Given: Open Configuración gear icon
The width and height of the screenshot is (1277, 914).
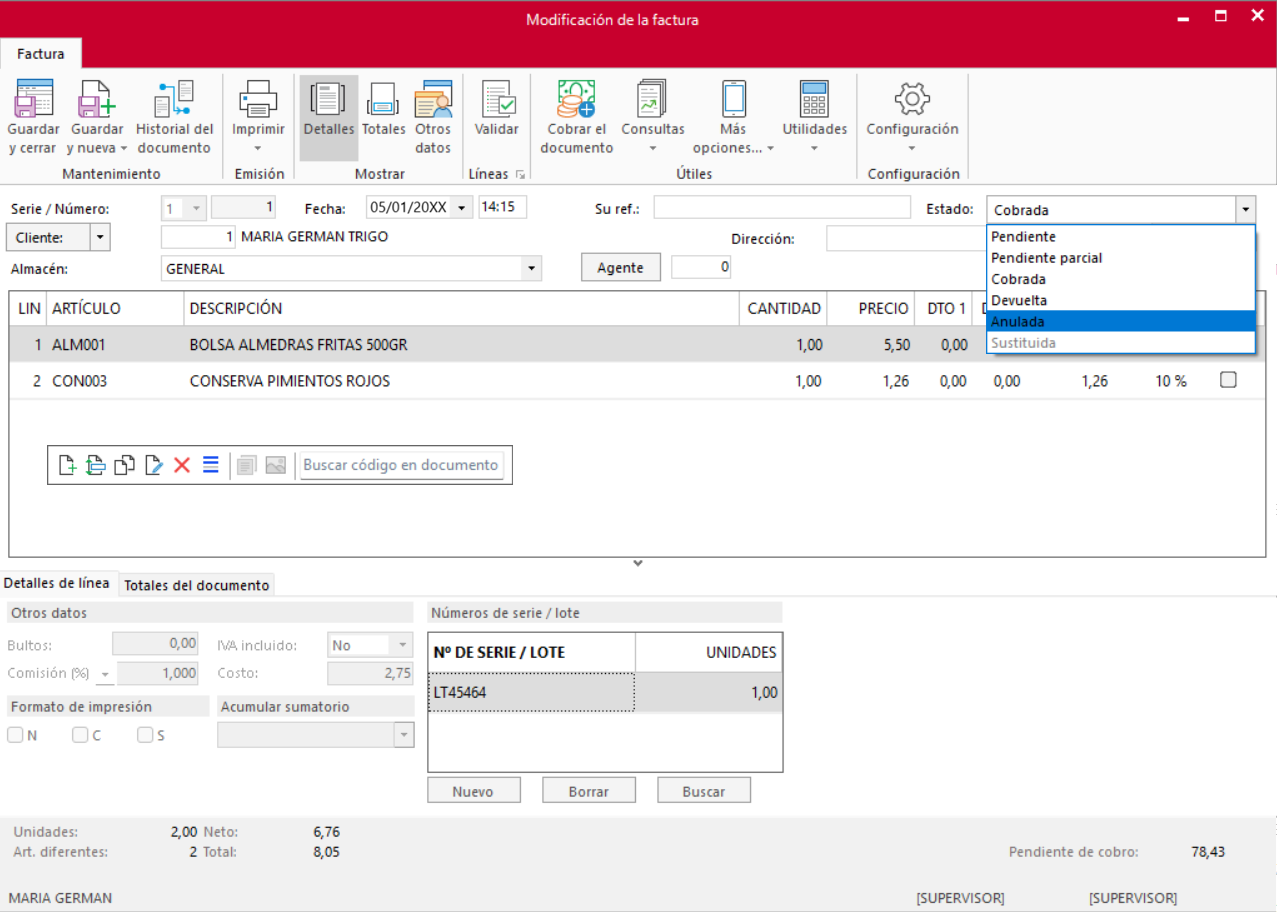Looking at the screenshot, I should [912, 98].
